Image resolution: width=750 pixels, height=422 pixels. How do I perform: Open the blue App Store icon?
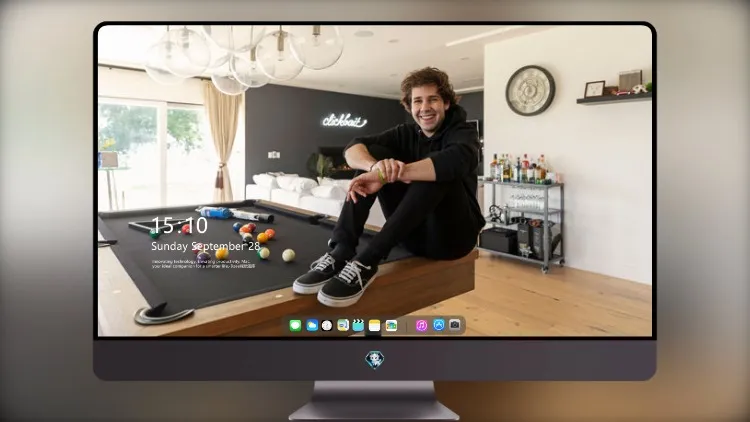pos(439,325)
